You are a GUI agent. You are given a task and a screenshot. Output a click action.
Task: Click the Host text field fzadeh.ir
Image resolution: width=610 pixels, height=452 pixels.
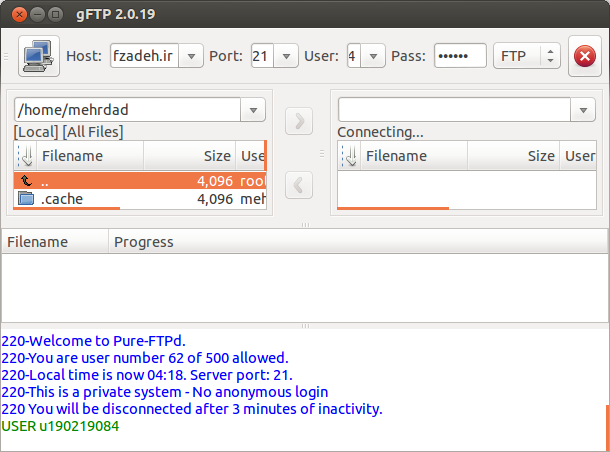coord(144,56)
